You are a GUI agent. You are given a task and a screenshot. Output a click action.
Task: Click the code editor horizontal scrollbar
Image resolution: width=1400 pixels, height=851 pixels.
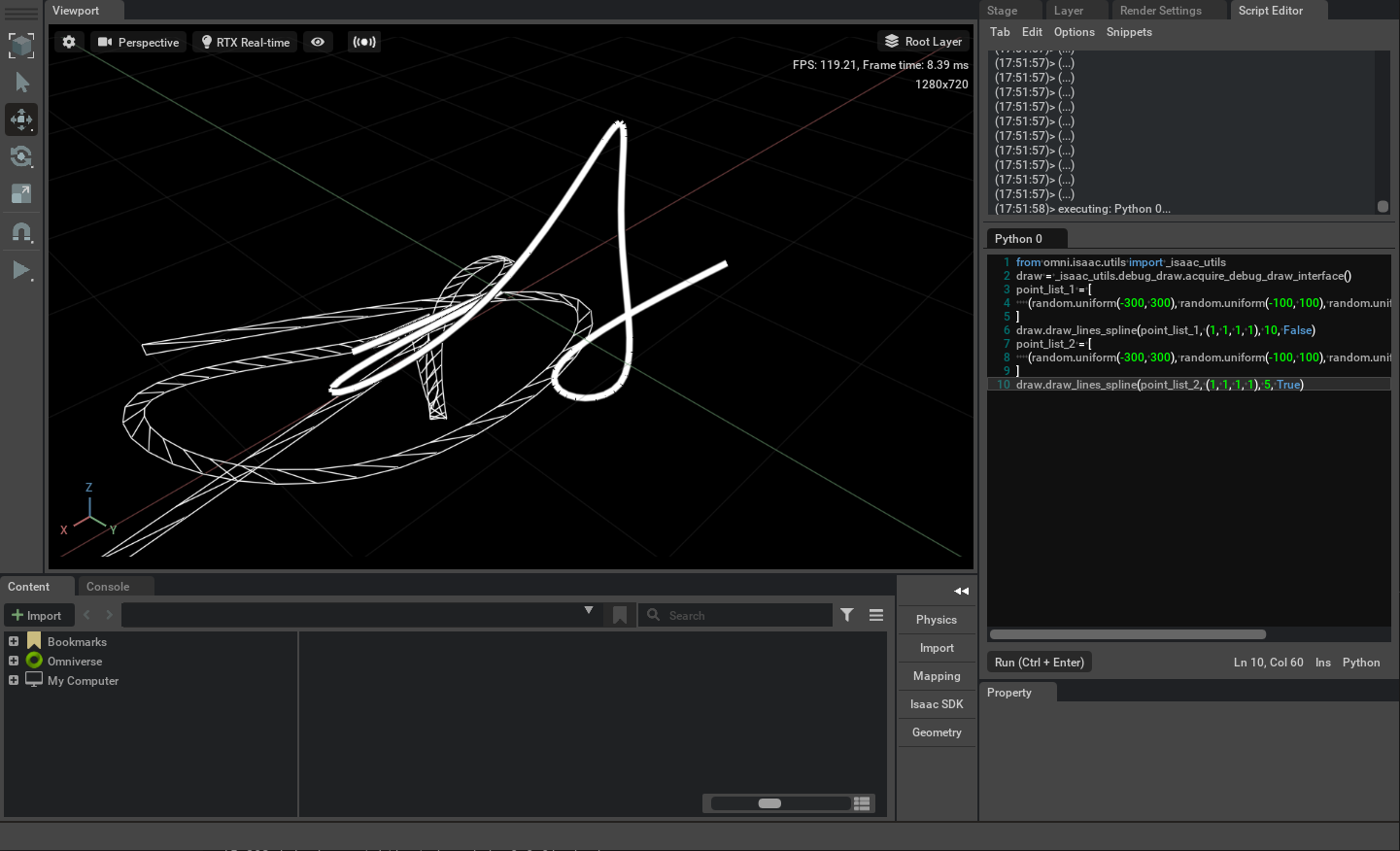(1128, 634)
